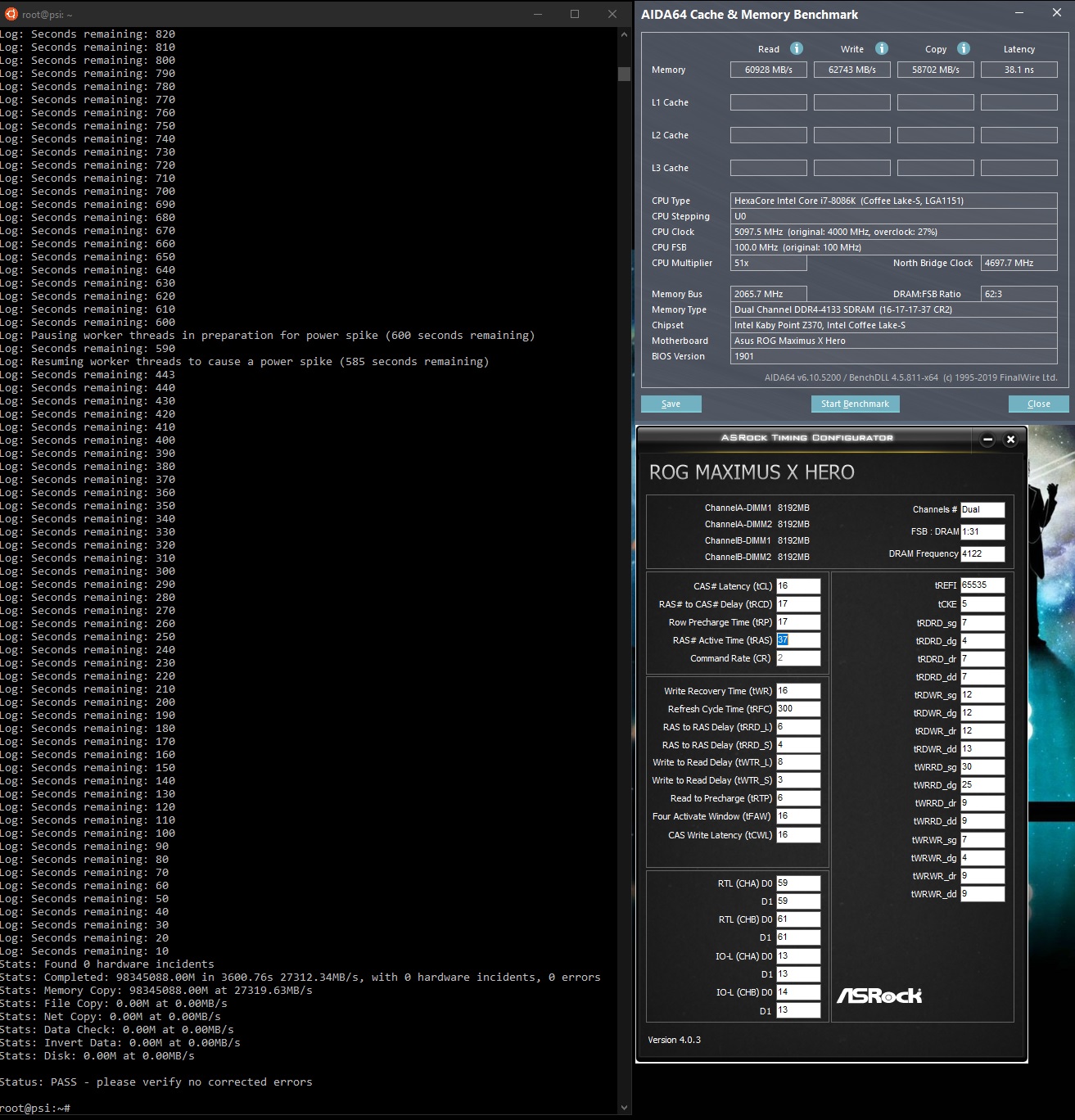Click the root@psi:~# terminal prompt
The height and width of the screenshot is (1120, 1075).
point(35,1109)
